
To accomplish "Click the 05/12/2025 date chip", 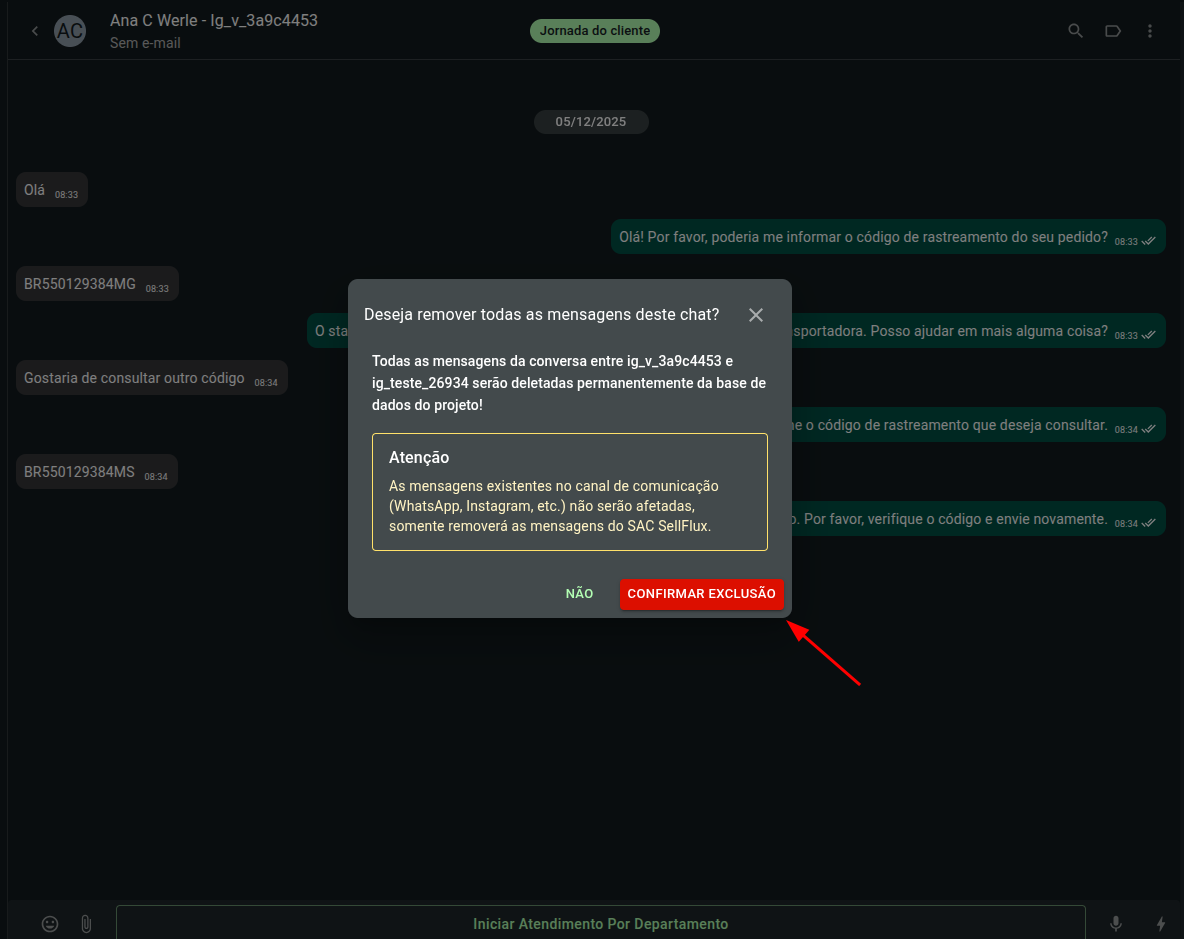I will tap(591, 122).
